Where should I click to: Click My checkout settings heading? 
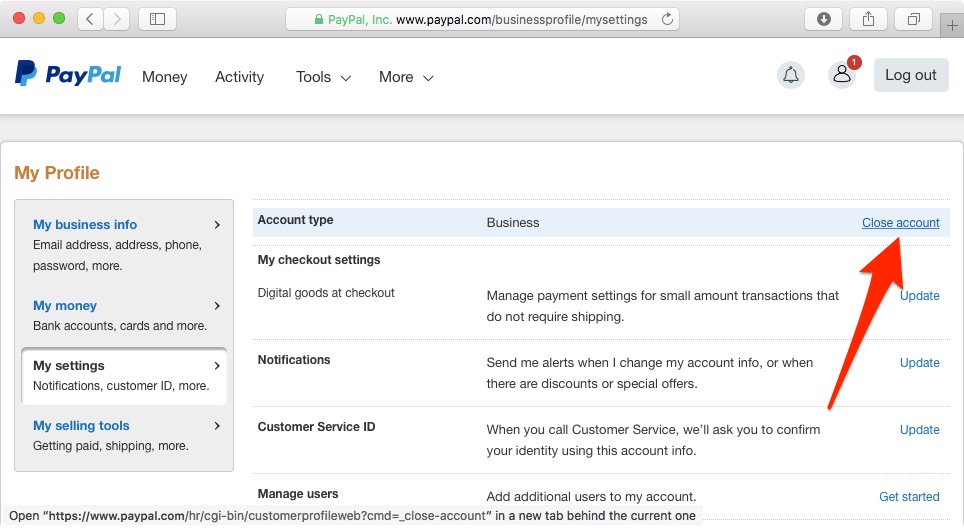(318, 259)
